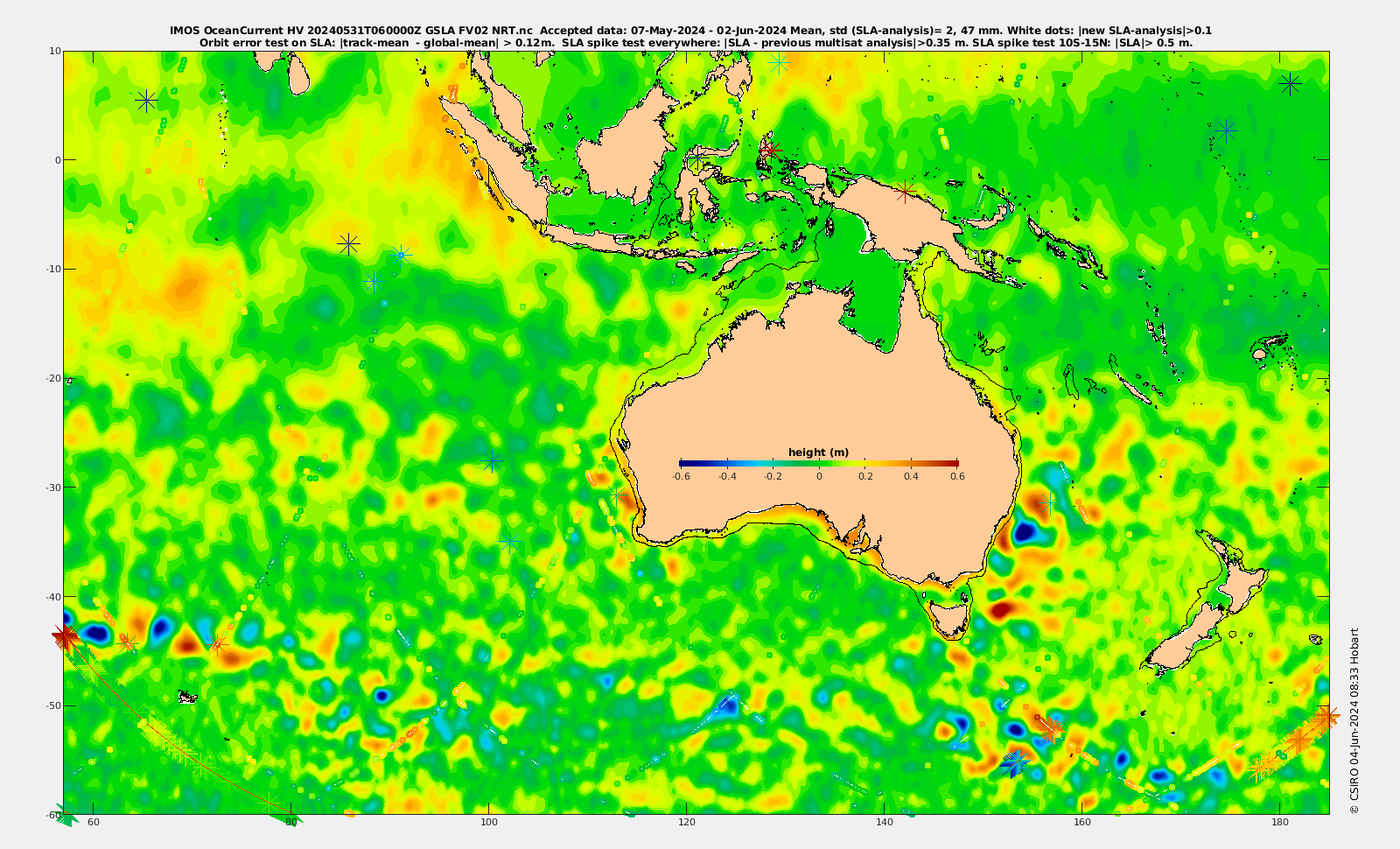Click the large dark red asterisk at the map's left edge
The width and height of the screenshot is (1400, 849).
66,636
